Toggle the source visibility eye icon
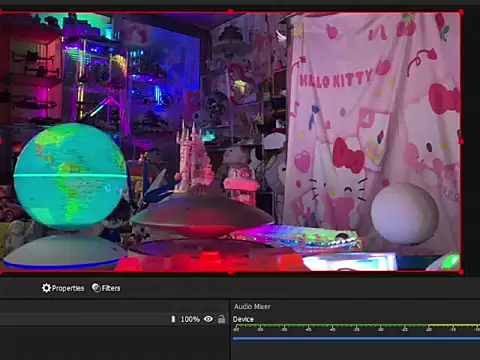 pos(208,319)
